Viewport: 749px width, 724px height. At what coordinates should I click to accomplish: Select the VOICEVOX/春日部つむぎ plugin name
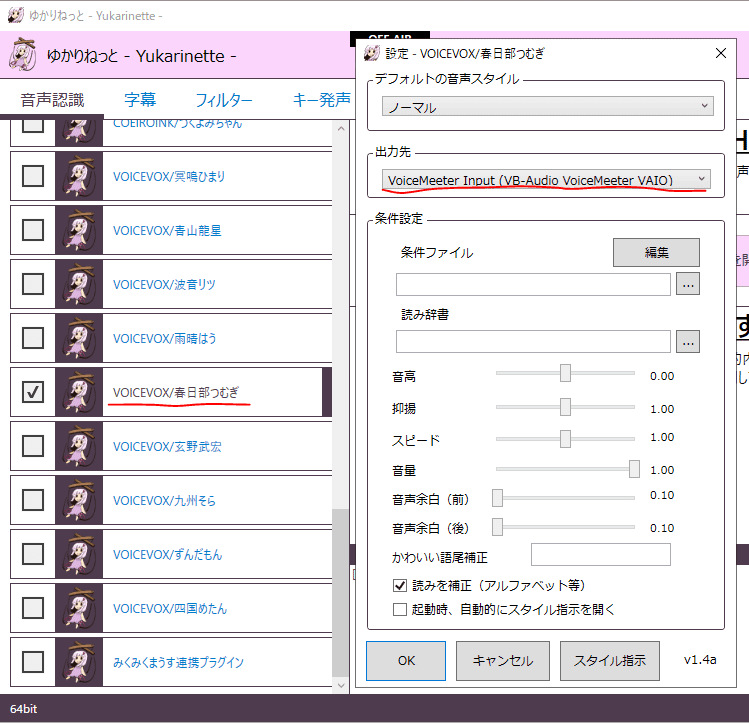pyautogui.click(x=176, y=393)
